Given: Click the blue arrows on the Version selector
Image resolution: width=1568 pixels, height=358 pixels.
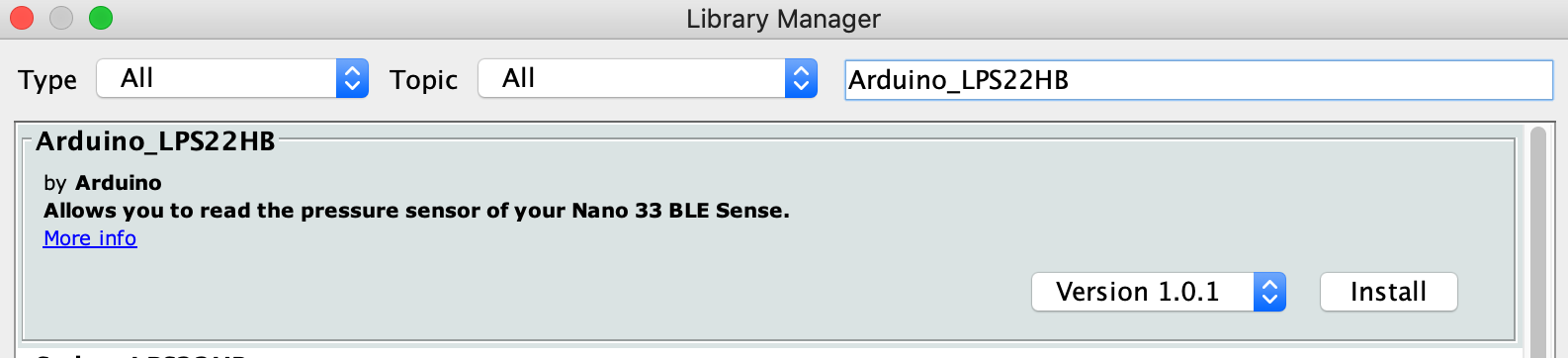Looking at the screenshot, I should [x=1269, y=292].
